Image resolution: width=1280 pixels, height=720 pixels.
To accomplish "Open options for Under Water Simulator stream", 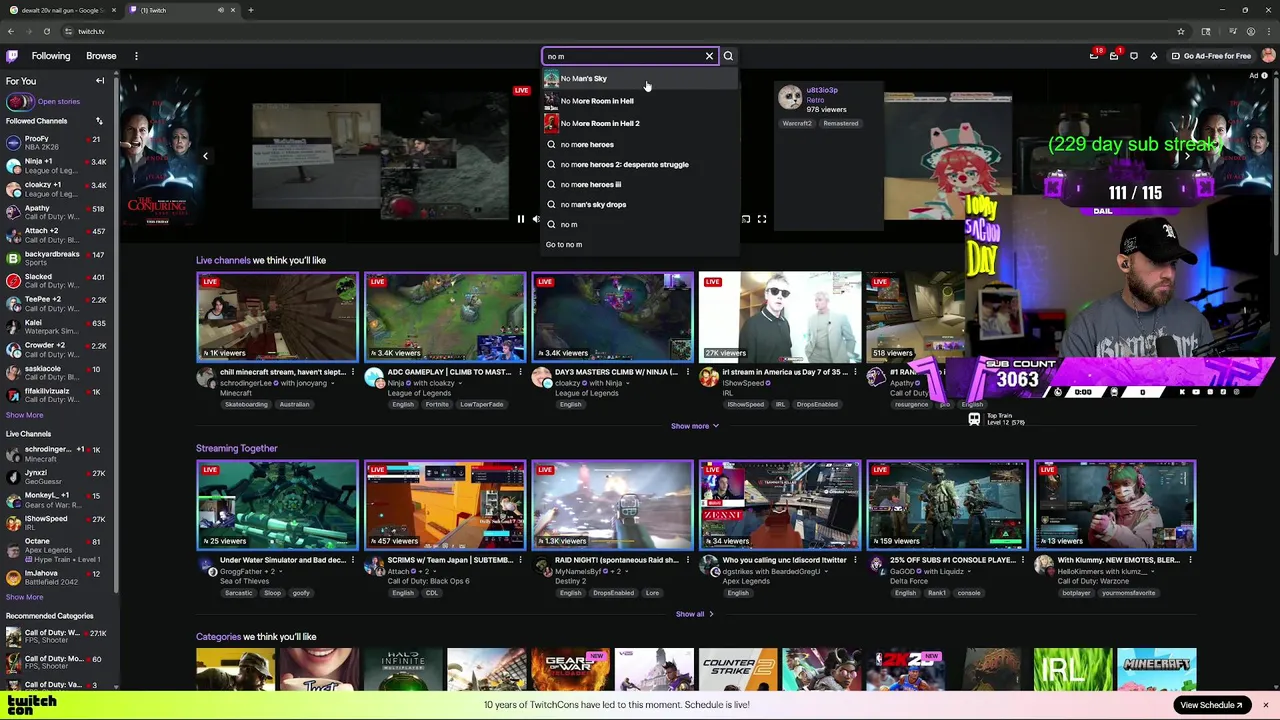I will tap(352, 560).
